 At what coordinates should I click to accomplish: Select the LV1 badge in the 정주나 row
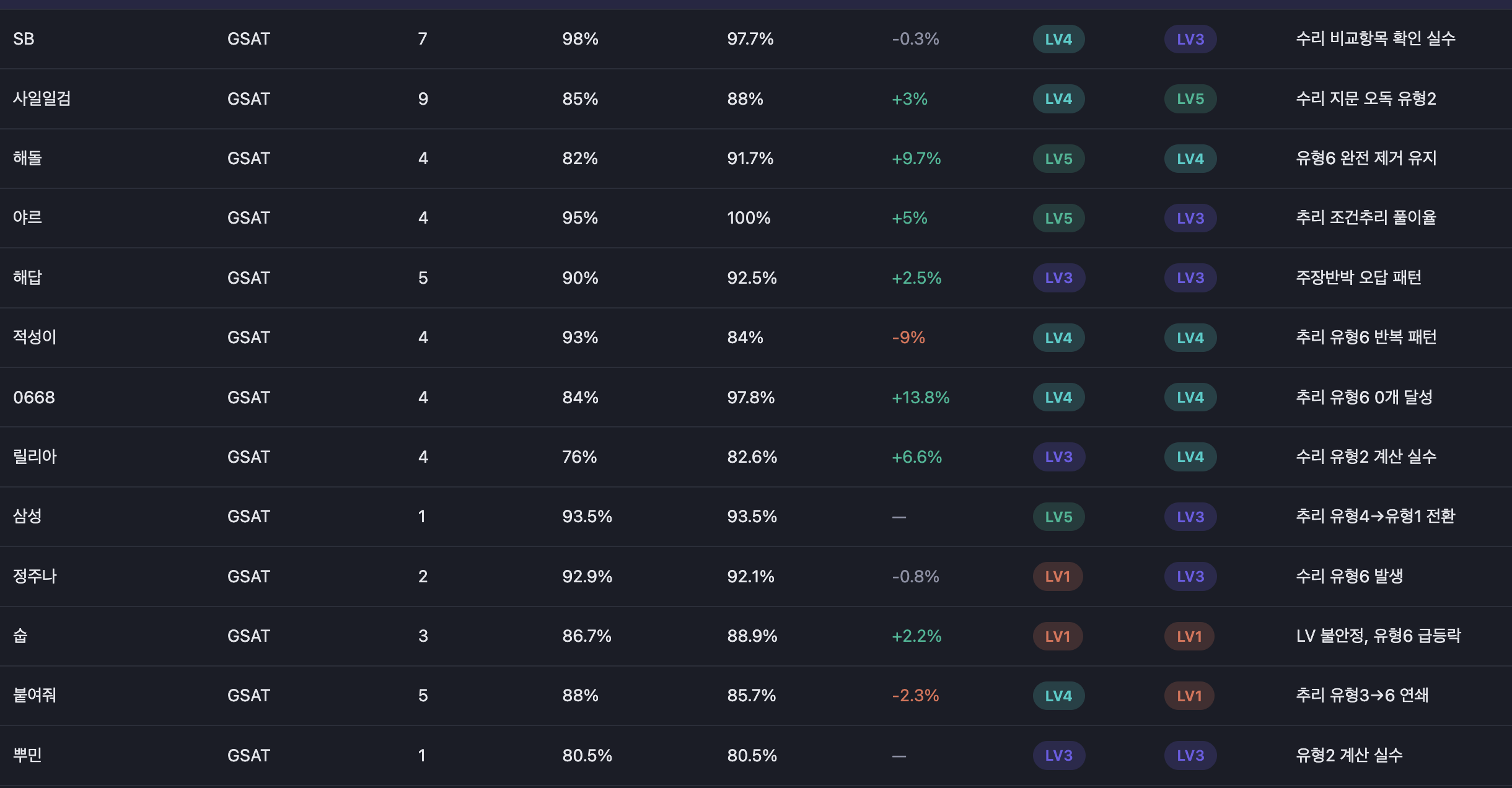(1057, 576)
